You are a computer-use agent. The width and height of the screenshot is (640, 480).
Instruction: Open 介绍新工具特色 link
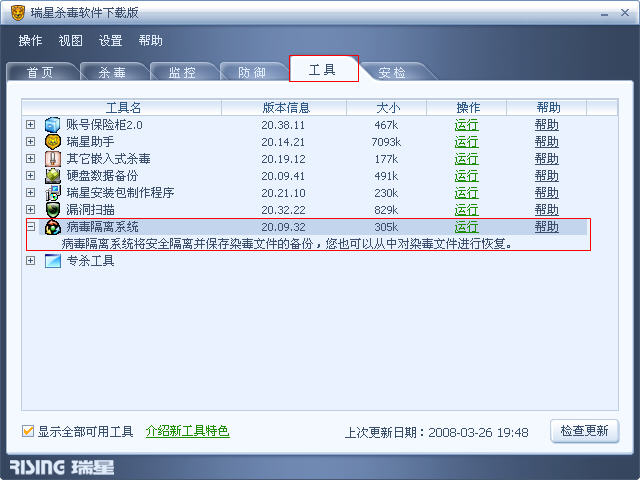[x=188, y=431]
